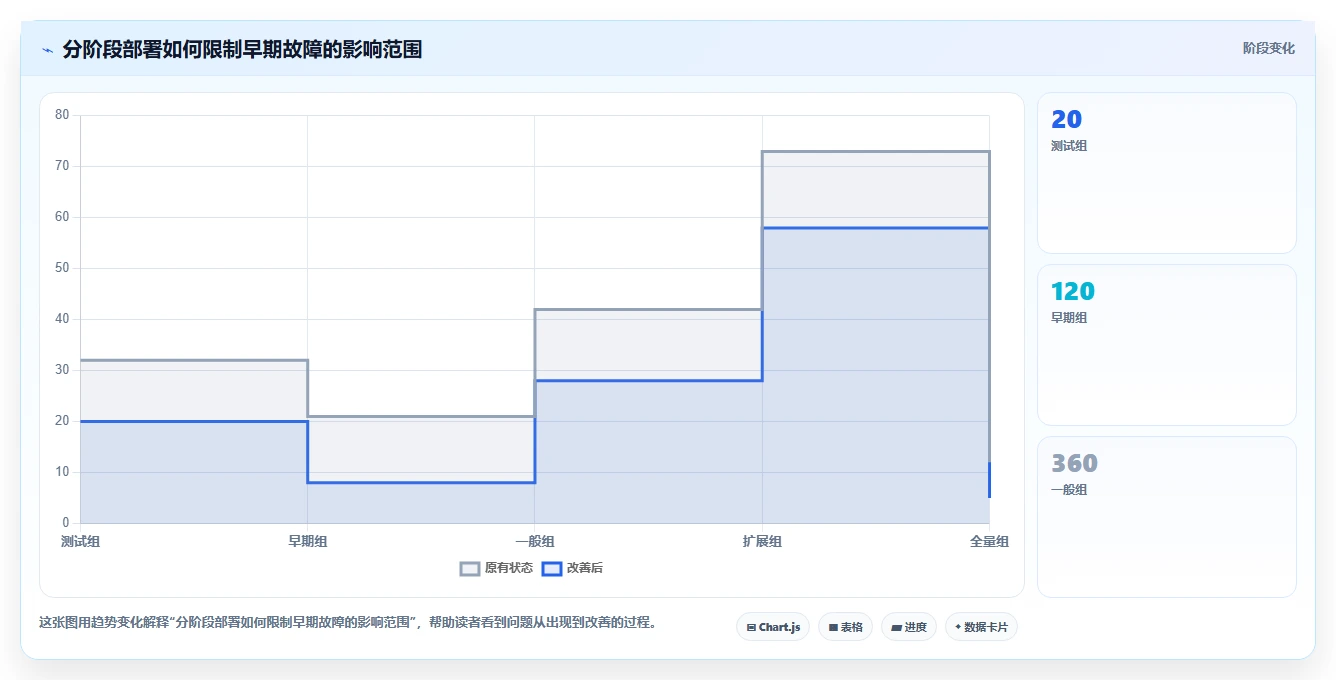This screenshot has width=1336, height=680.
Task: Click the y-axis value 50
Action: tap(62, 268)
